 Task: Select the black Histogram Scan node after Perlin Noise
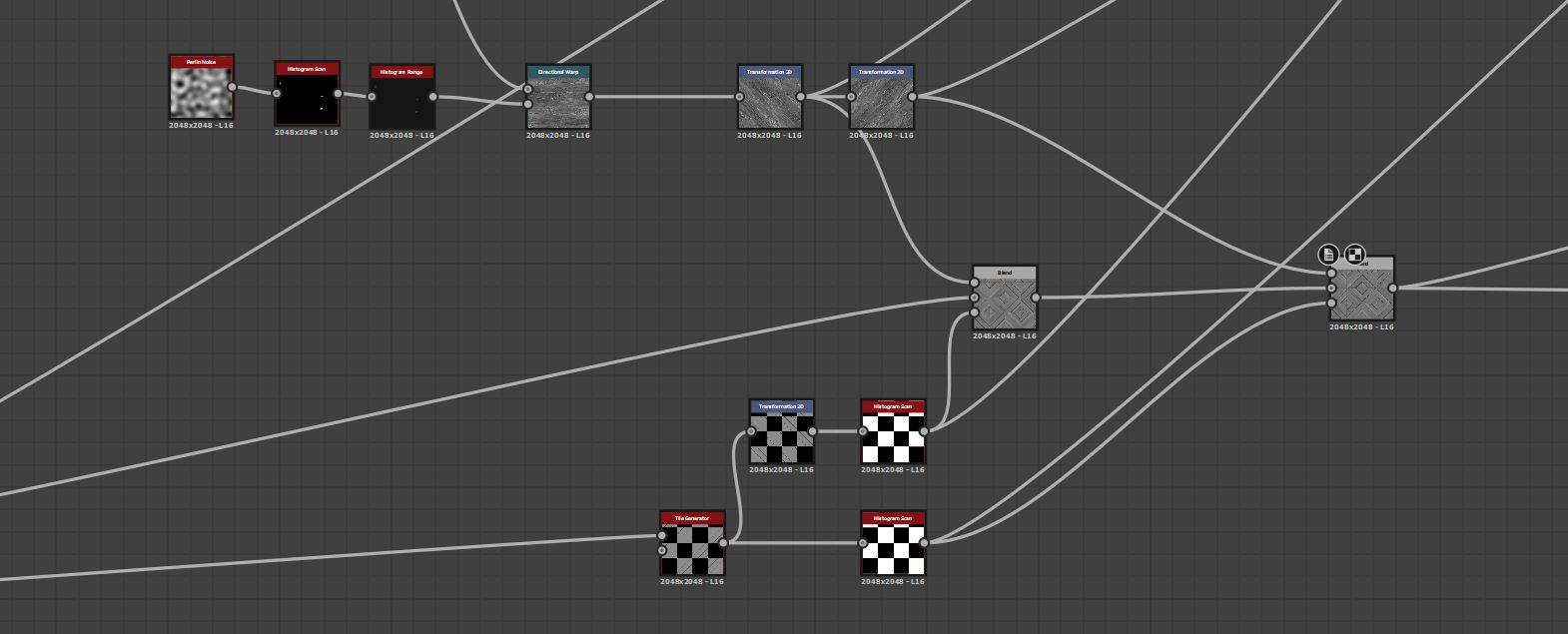click(x=307, y=94)
